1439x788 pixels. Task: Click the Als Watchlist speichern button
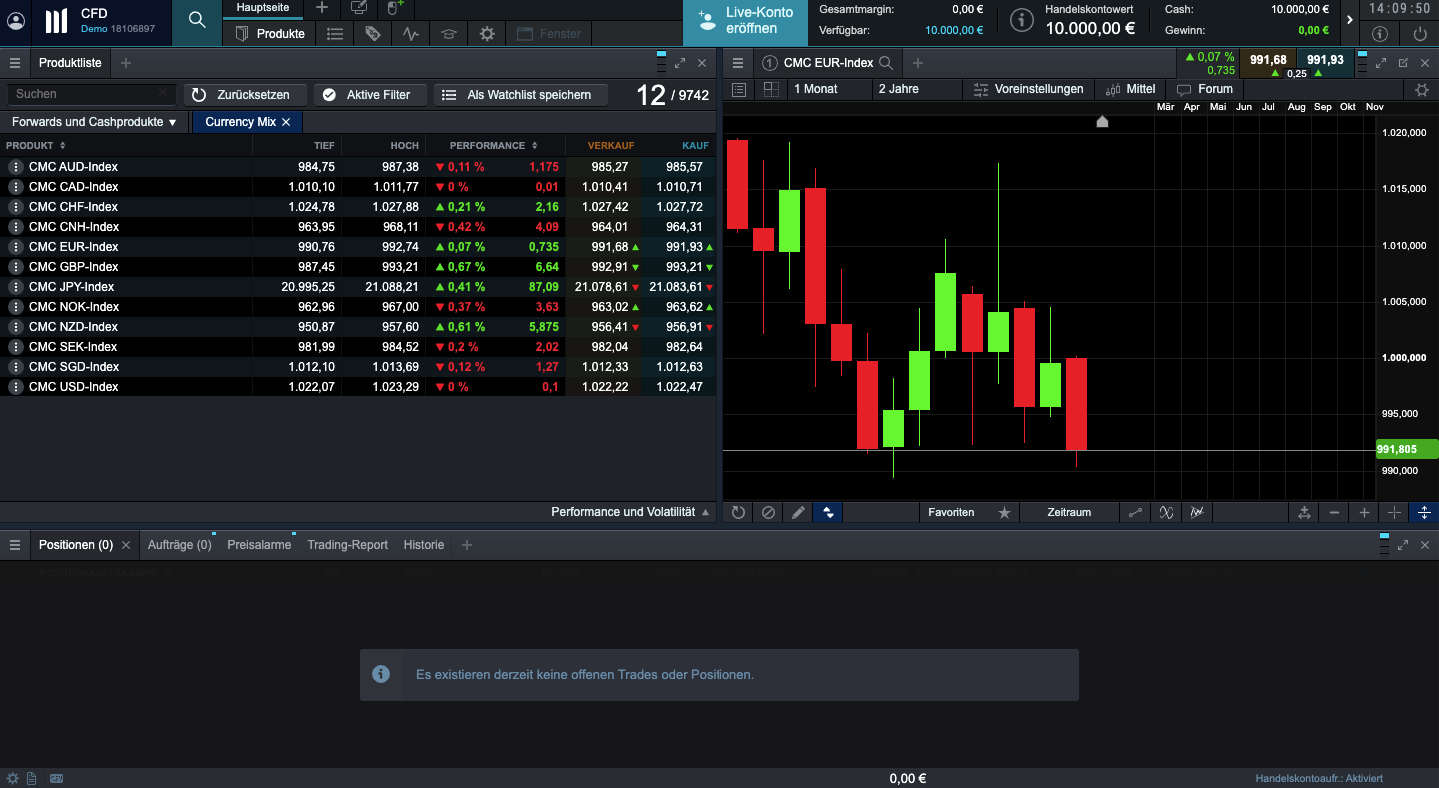pos(519,94)
